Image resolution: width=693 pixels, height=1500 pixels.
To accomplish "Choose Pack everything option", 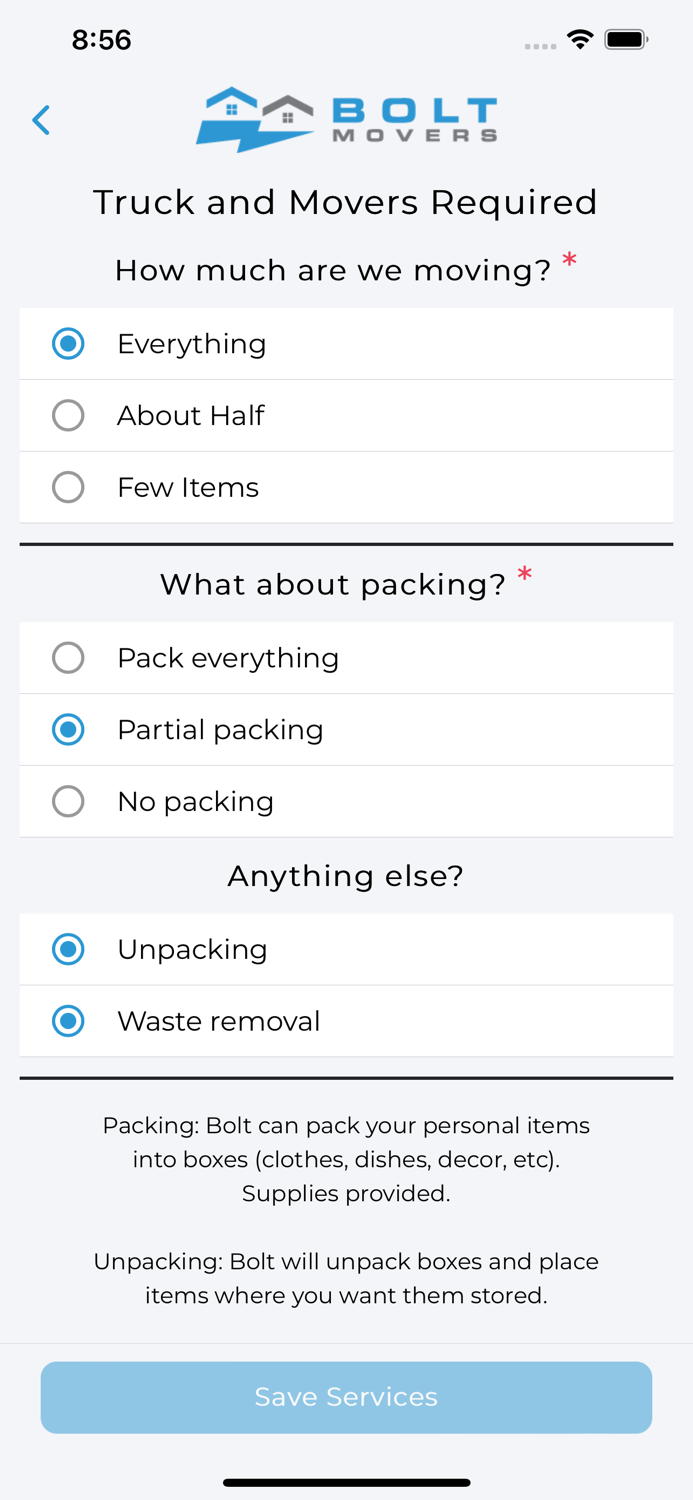I will (68, 658).
